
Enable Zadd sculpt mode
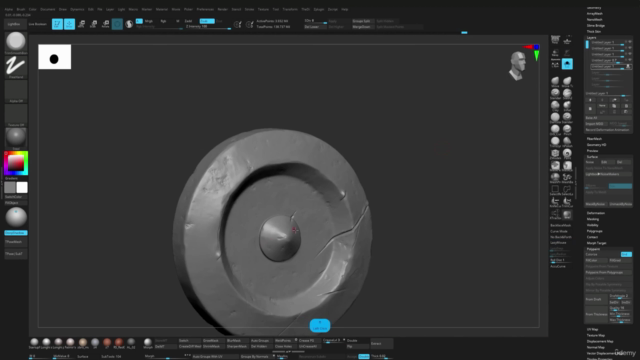click(x=188, y=21)
